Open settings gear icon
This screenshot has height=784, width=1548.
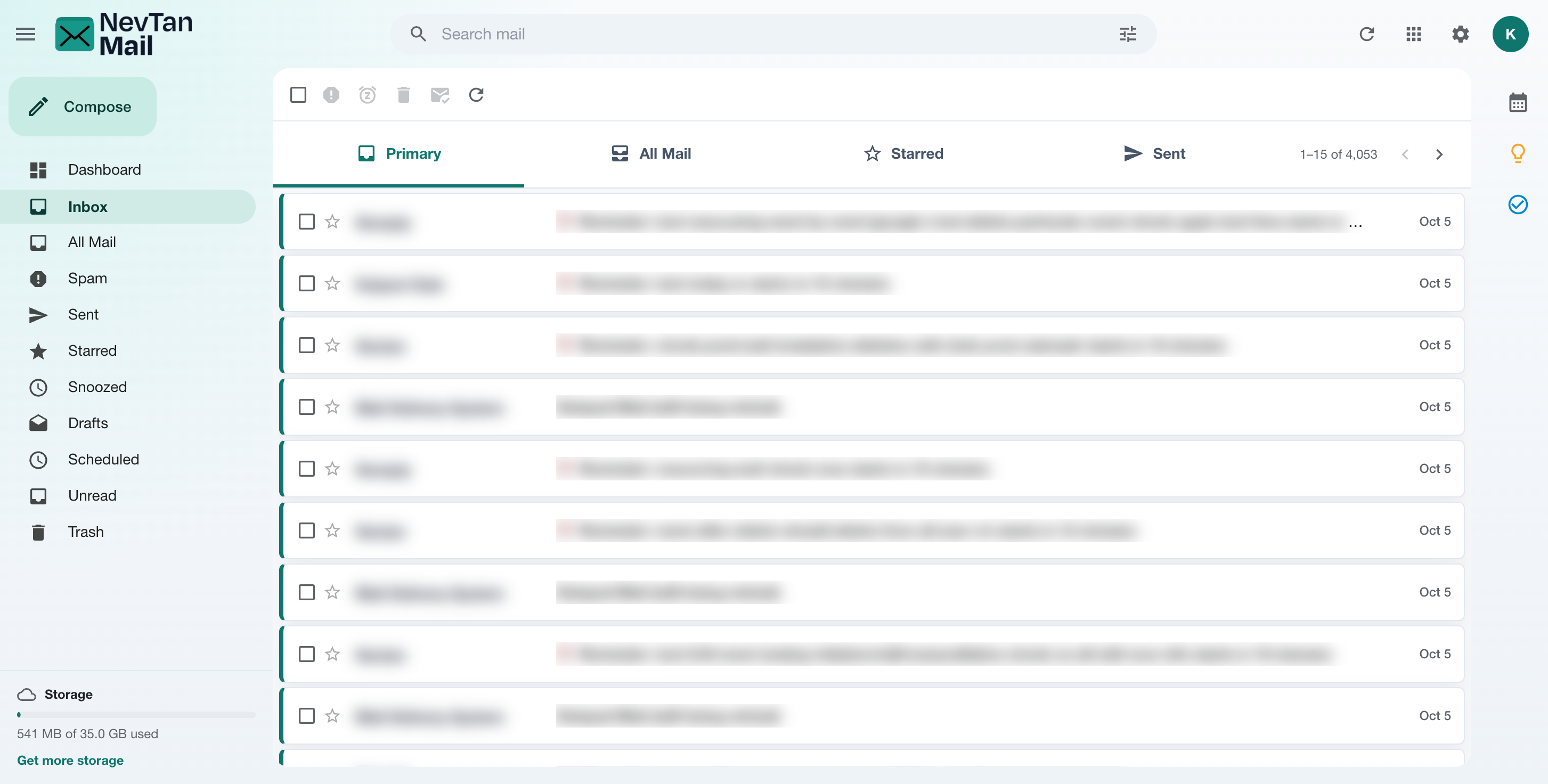tap(1460, 34)
